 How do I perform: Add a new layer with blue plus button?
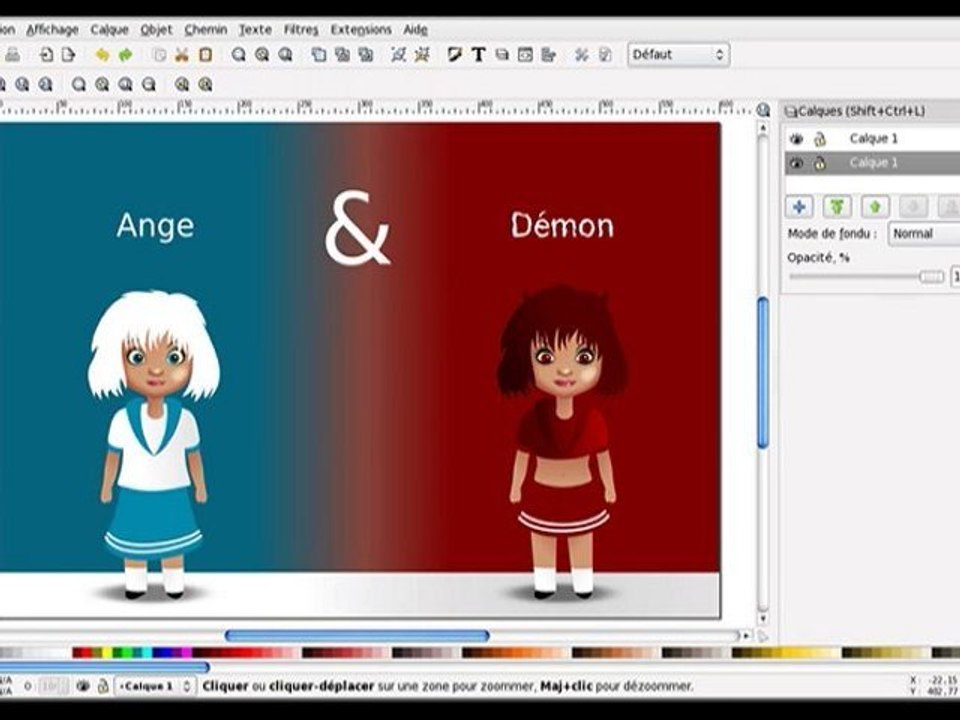click(x=799, y=207)
